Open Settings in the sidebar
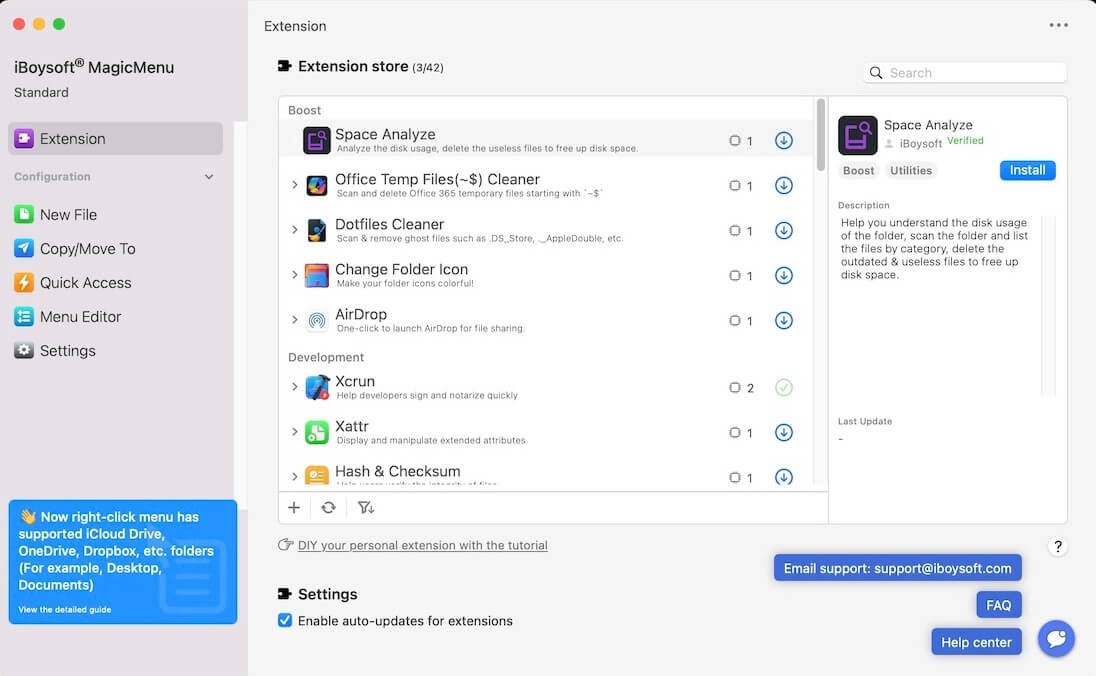The height and width of the screenshot is (676, 1096). pyautogui.click(x=55, y=351)
